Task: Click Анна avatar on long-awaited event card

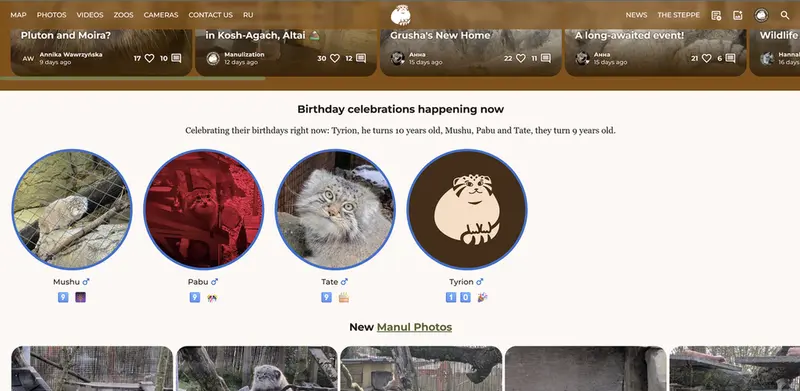Action: coord(582,58)
